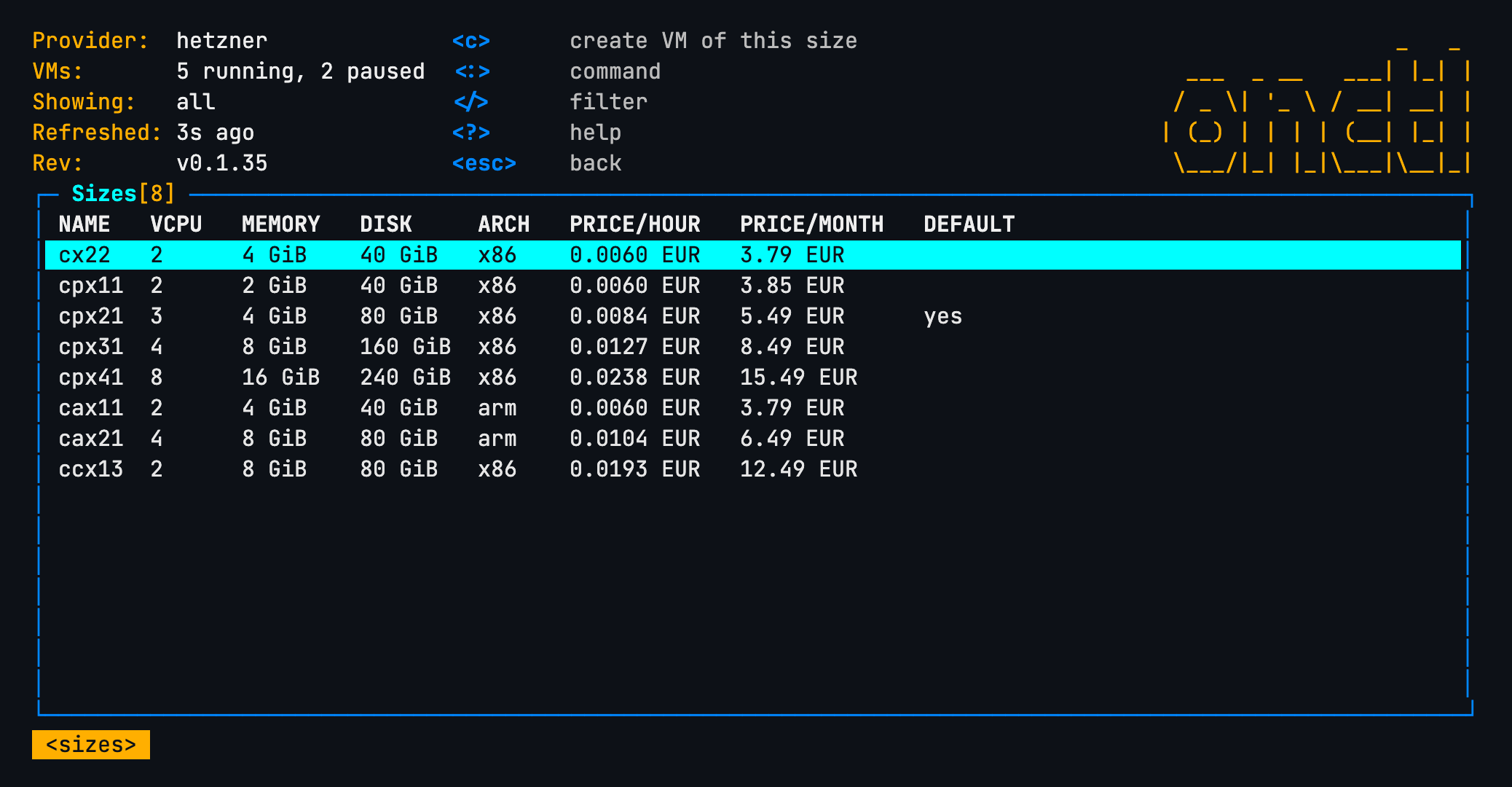Select the cpx31 size row
Image resolution: width=1512 pixels, height=787 pixels.
click(752, 347)
